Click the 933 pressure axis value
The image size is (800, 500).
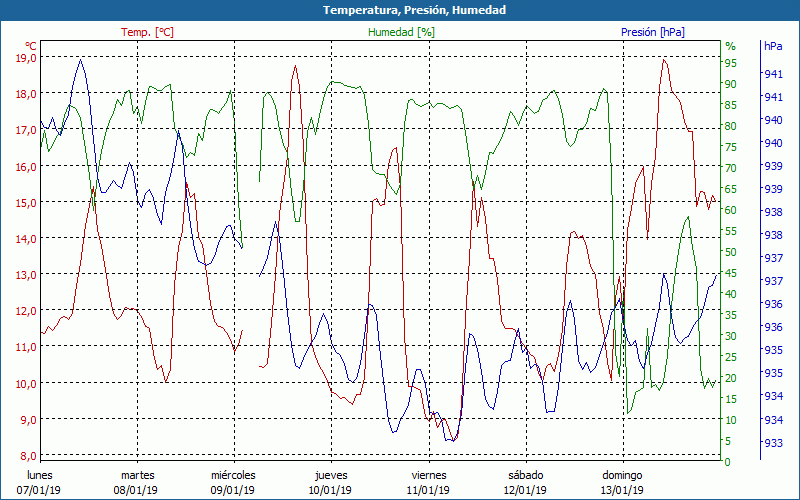pyautogui.click(x=773, y=443)
